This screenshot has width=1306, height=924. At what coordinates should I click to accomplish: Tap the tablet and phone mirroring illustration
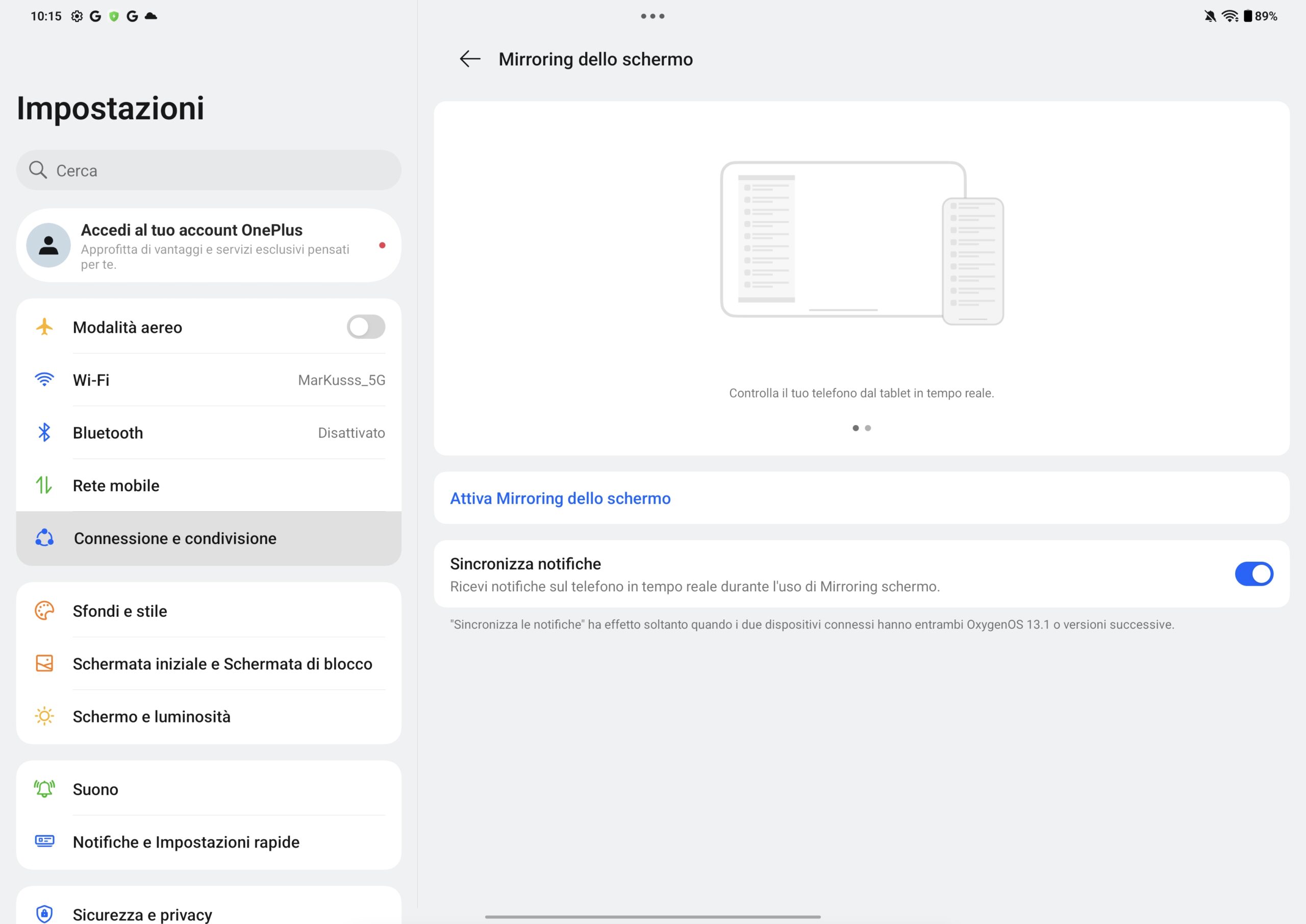pos(861,243)
